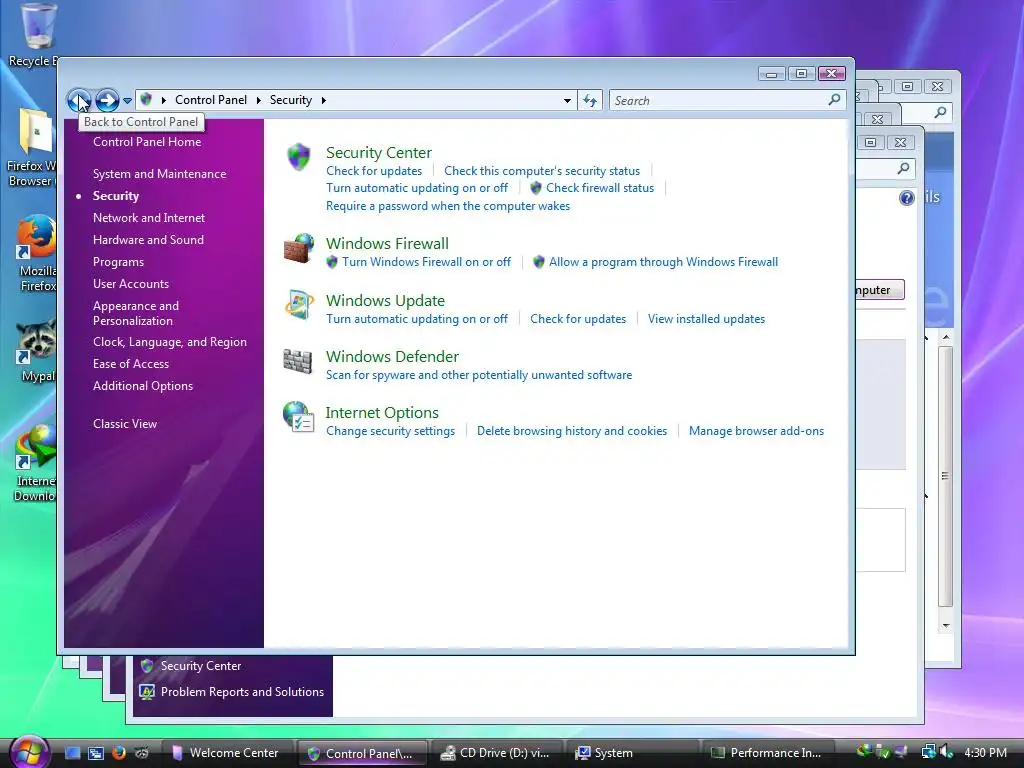Switch to the Welcome Center taskbar button
1024x768 pixels.
[225, 753]
